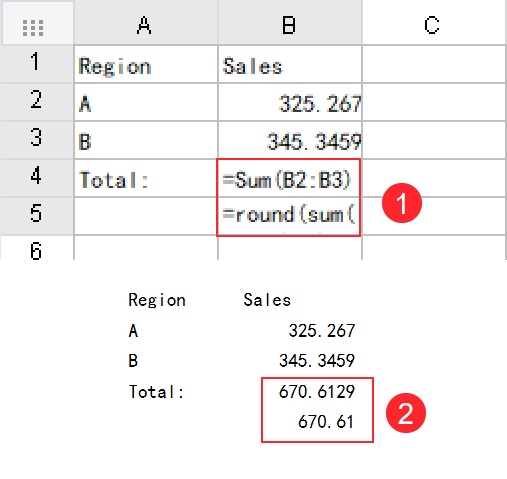Click the =round(sum( formula cell
The width and height of the screenshot is (507, 479).
(x=289, y=216)
